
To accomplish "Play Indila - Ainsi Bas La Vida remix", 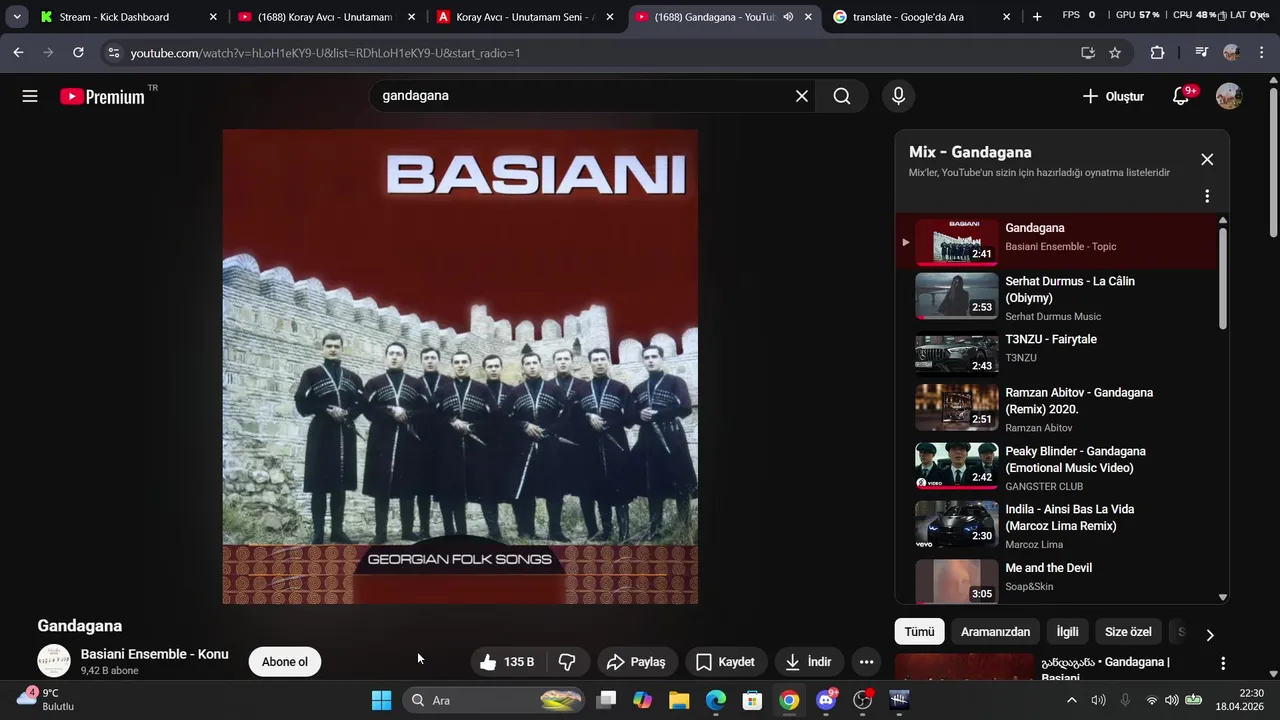I will [x=1056, y=525].
